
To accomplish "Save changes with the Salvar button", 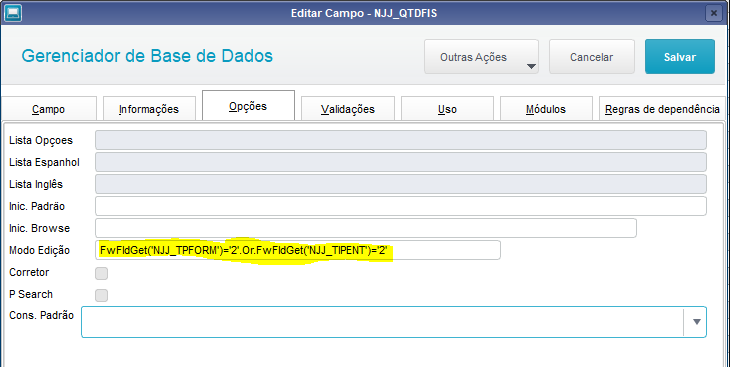I will tap(680, 57).
